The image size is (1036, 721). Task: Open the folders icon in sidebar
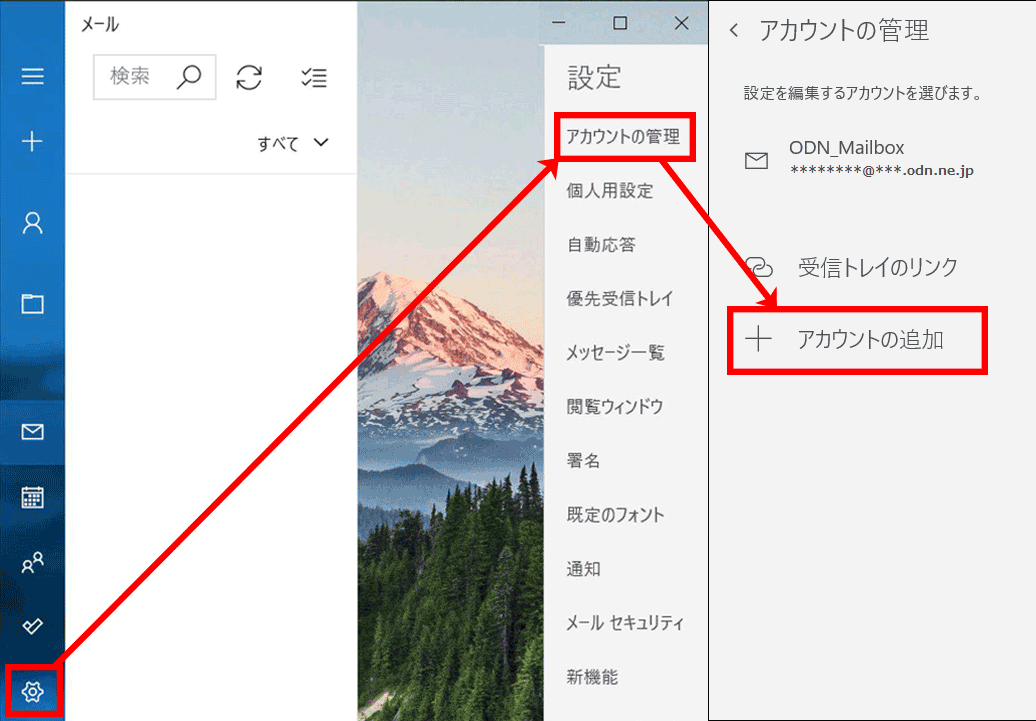tap(32, 303)
